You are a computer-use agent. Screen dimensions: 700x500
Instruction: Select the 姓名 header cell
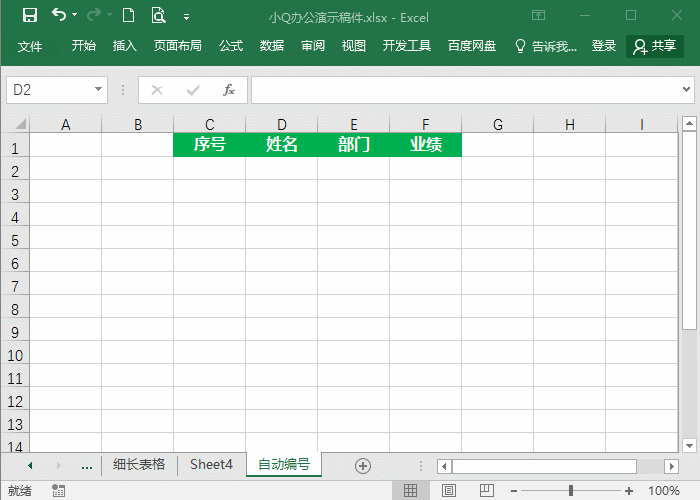click(x=282, y=145)
